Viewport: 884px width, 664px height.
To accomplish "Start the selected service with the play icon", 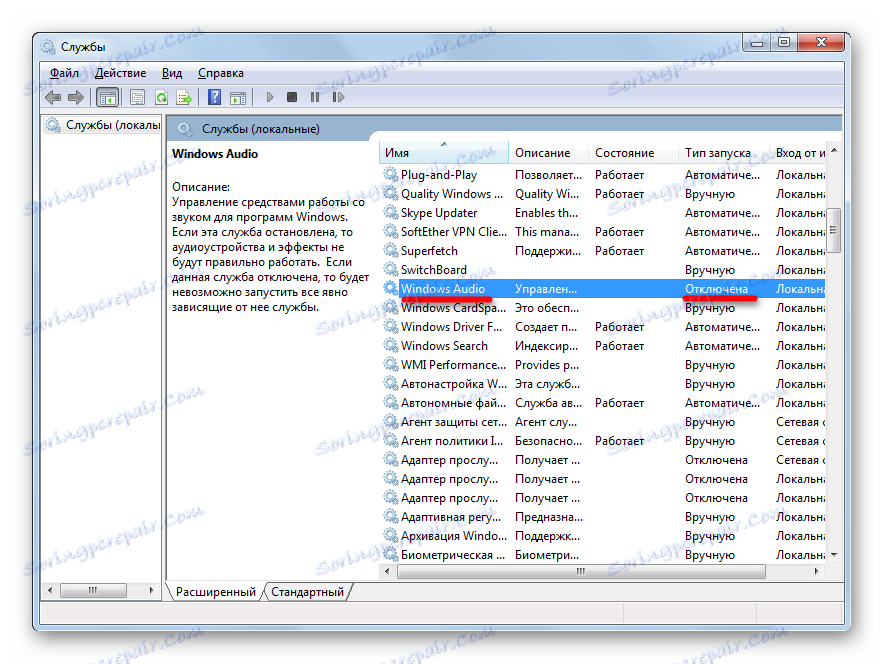I will pos(270,97).
